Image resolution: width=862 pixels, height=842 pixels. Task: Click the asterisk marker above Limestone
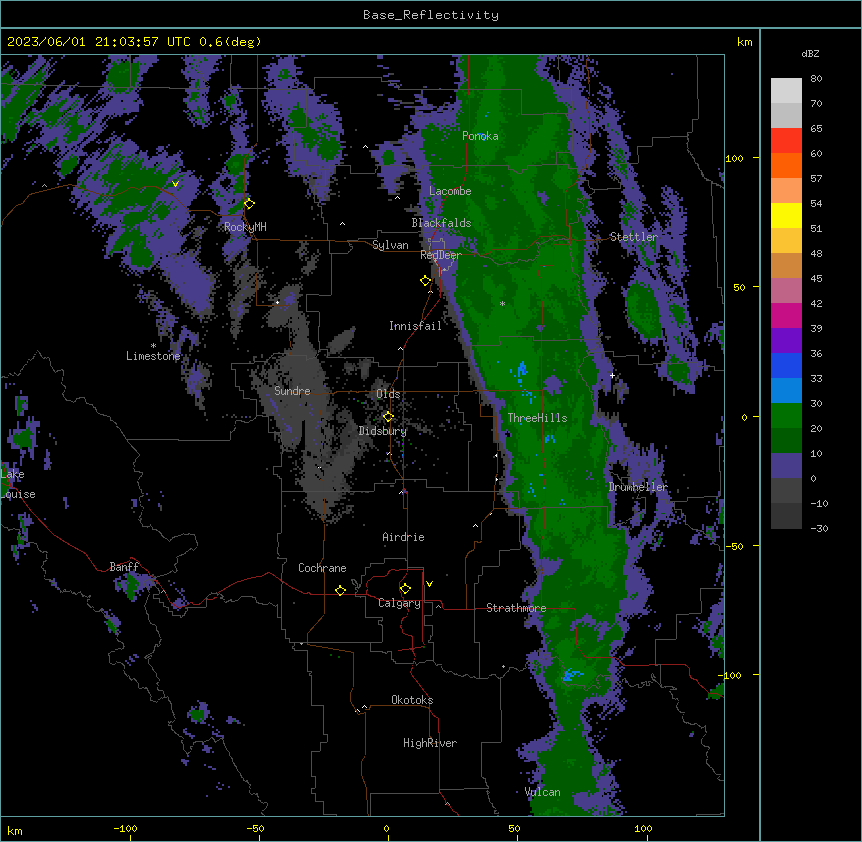[x=153, y=346]
